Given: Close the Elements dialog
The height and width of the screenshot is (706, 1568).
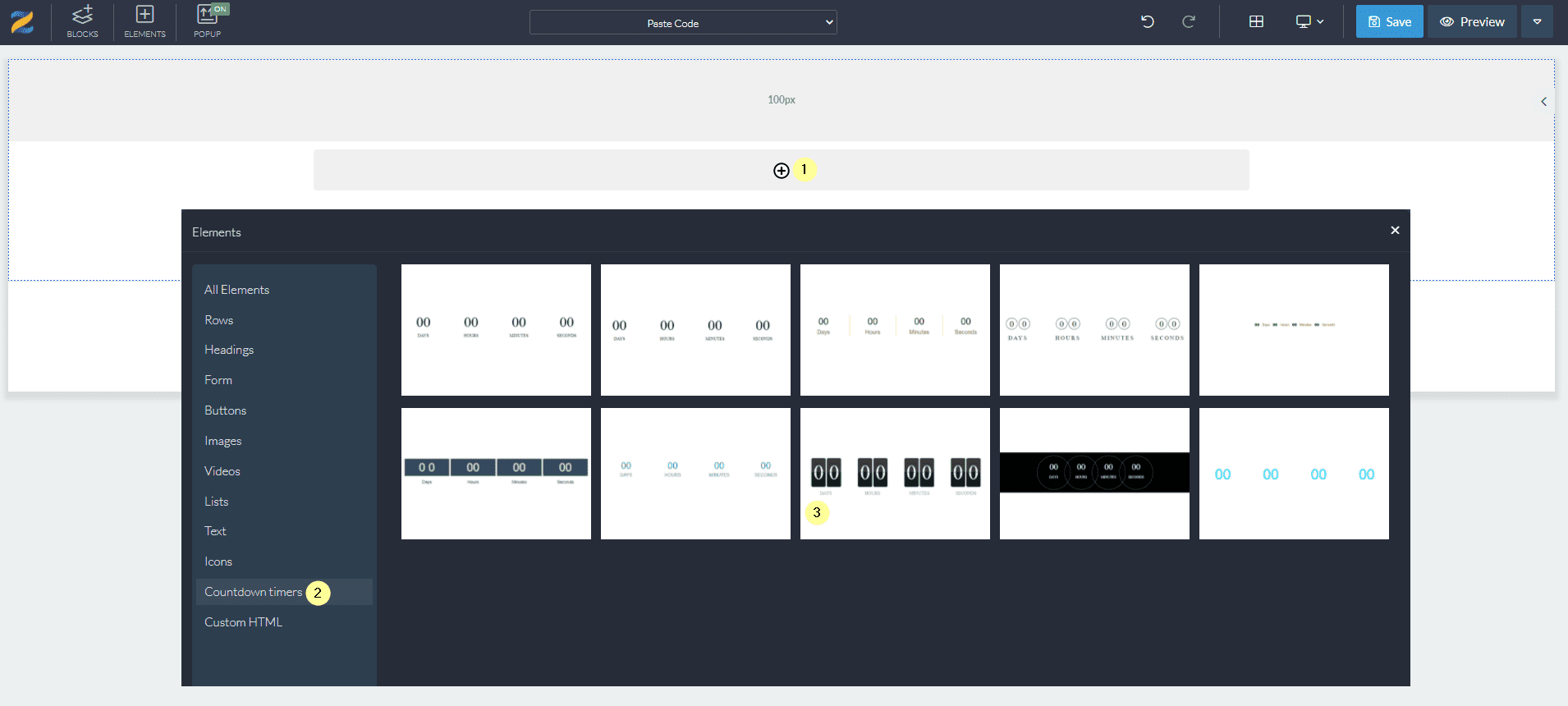Looking at the screenshot, I should point(1395,231).
